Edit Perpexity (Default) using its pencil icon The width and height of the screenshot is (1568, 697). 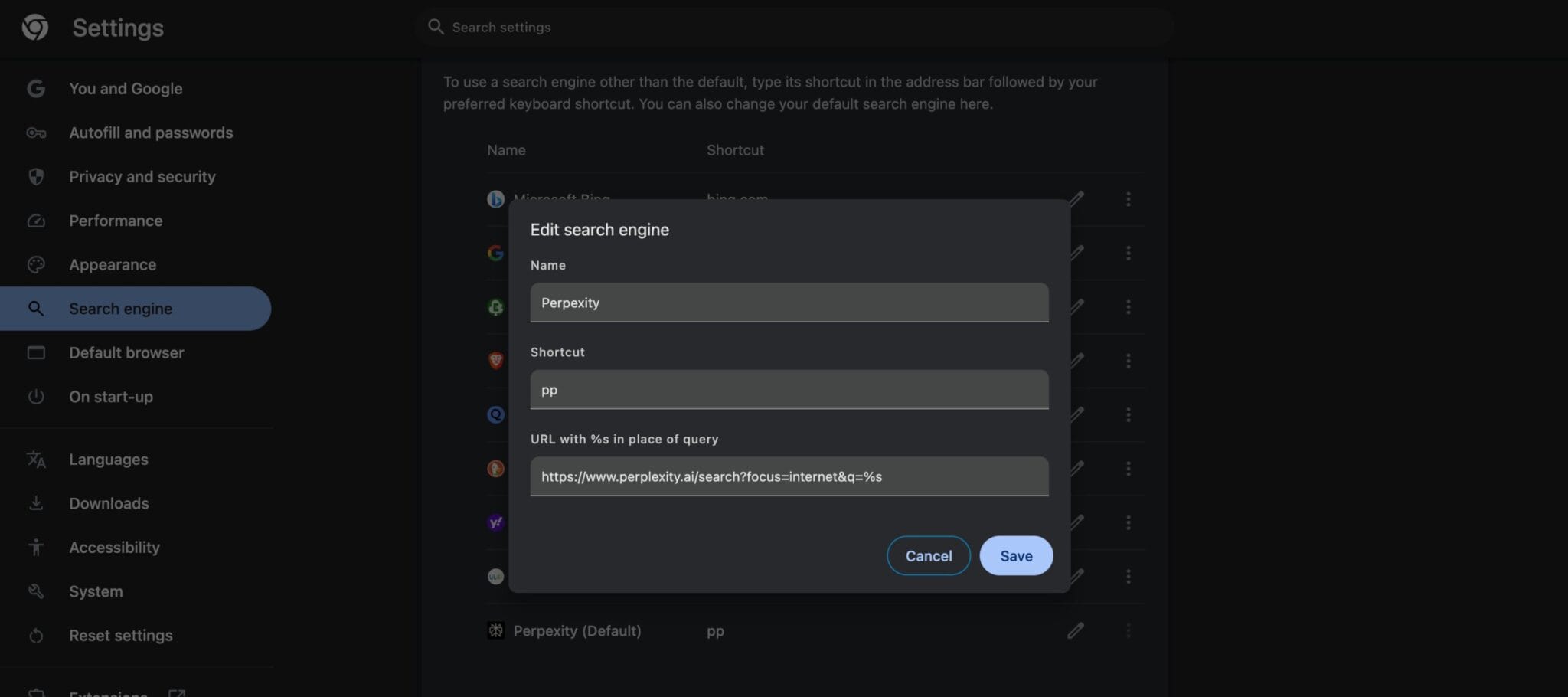click(x=1075, y=630)
